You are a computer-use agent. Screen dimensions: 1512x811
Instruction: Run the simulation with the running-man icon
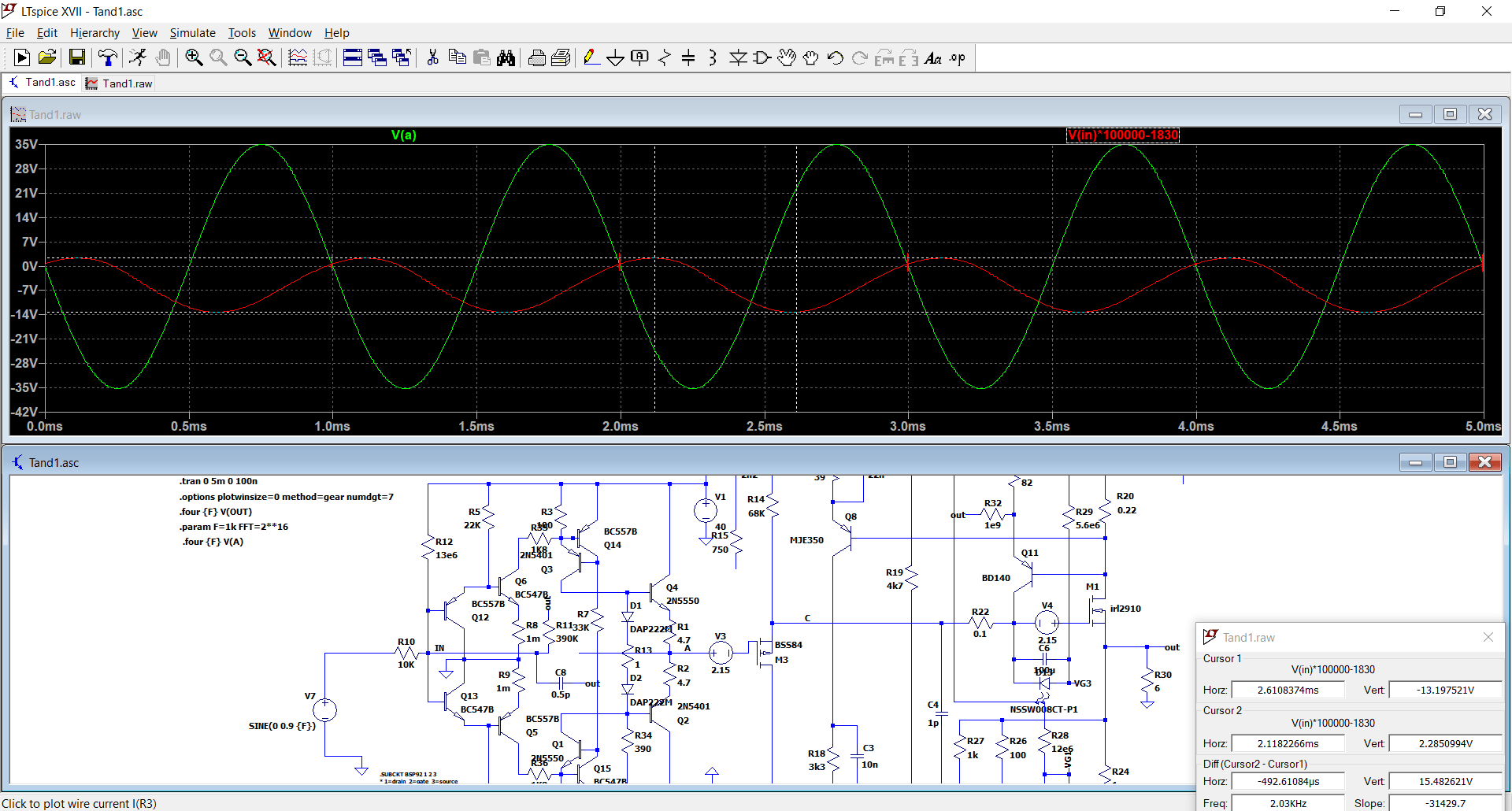[x=139, y=57]
